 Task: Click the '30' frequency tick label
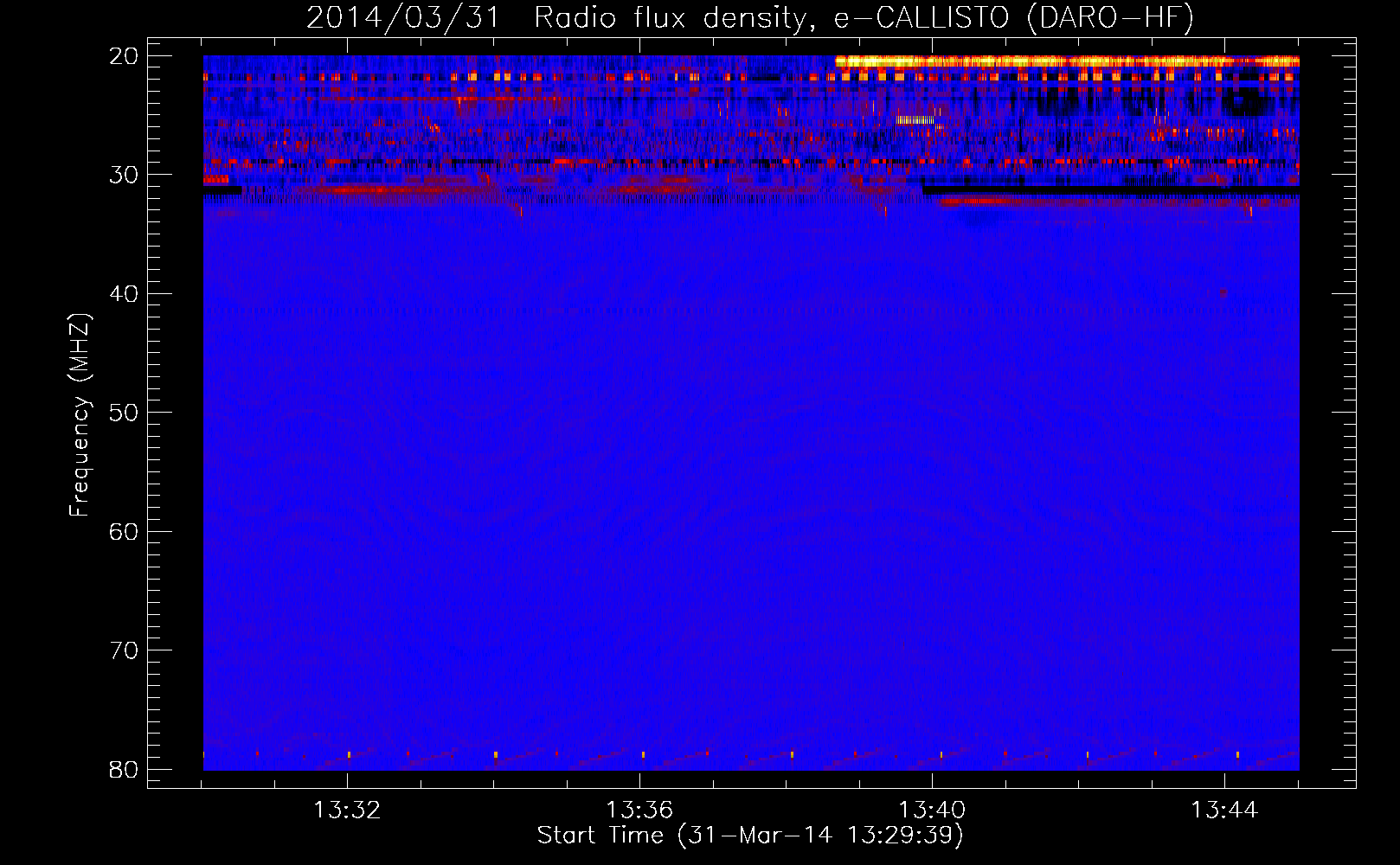click(x=124, y=175)
